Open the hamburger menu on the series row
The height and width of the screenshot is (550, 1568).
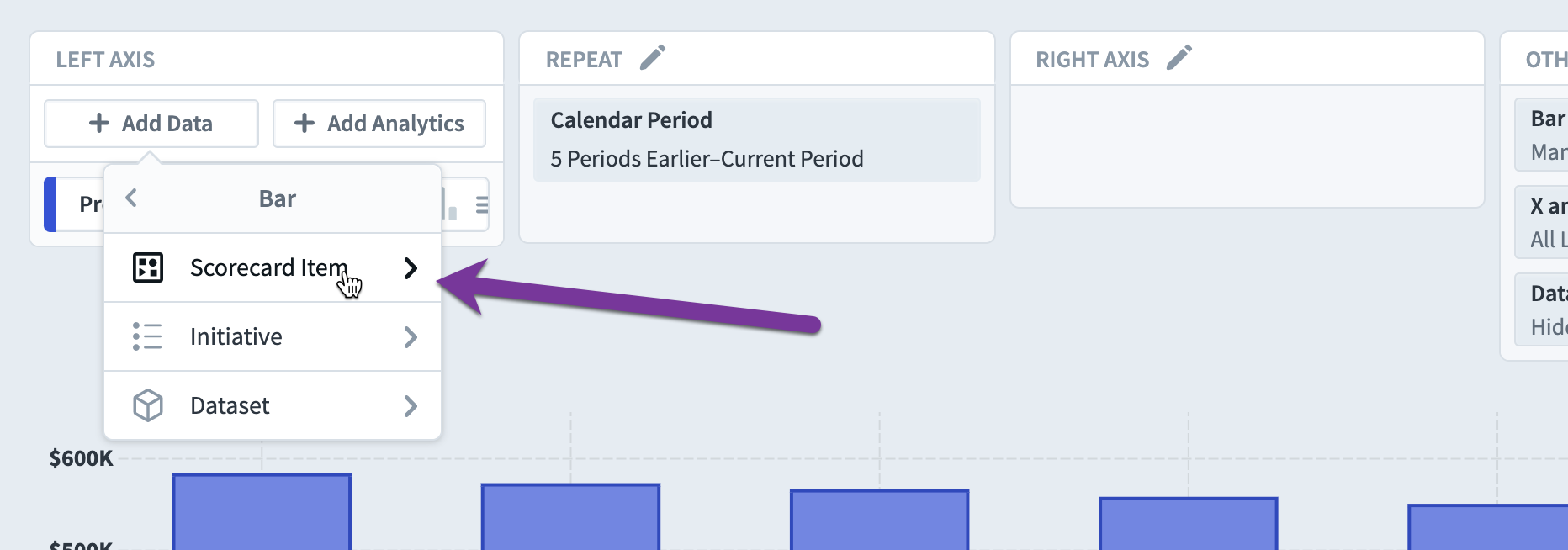pos(482,204)
